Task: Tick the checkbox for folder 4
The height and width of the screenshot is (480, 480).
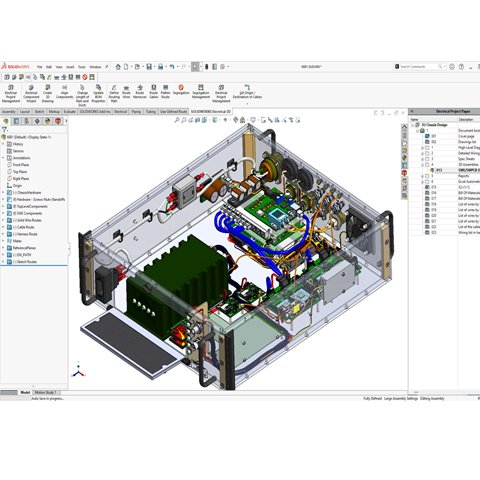Action: click(x=427, y=164)
